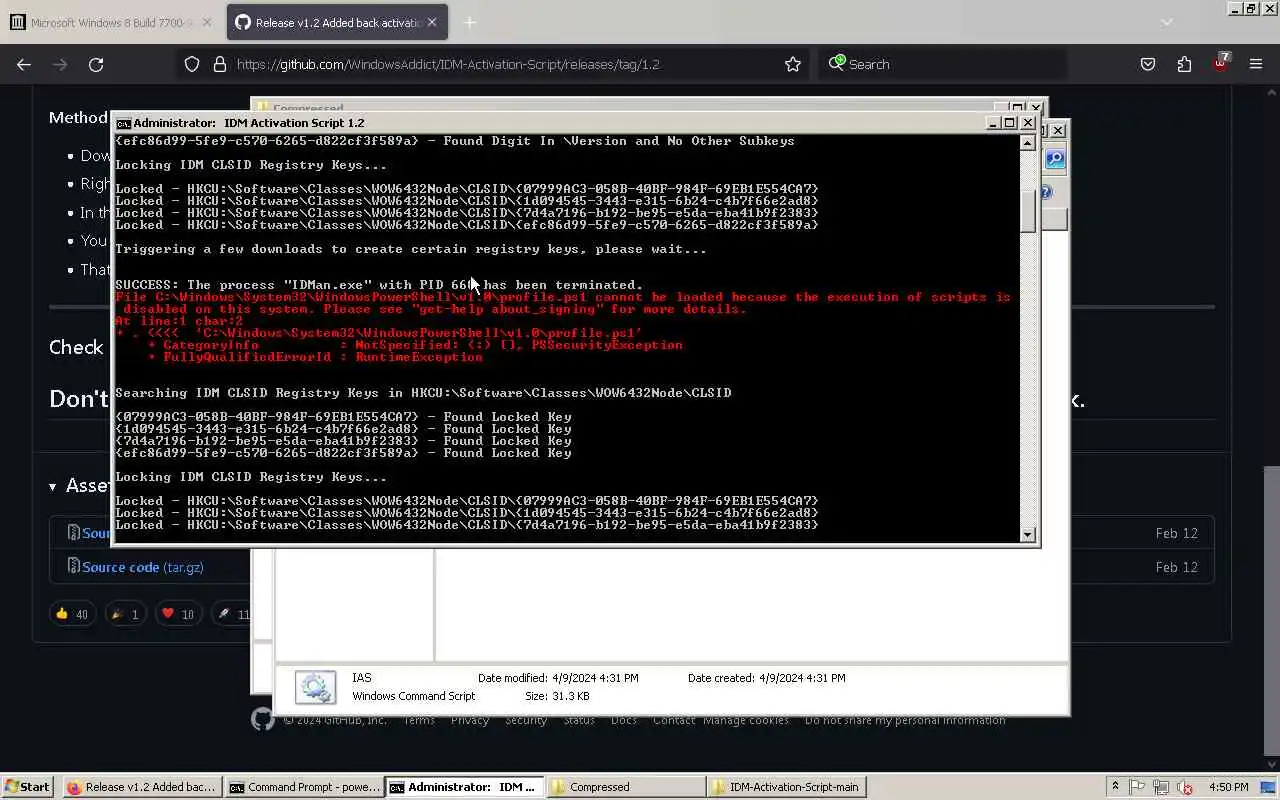The height and width of the screenshot is (800, 1280).
Task: Open the Manage cookies footer link
Action: [x=746, y=720]
